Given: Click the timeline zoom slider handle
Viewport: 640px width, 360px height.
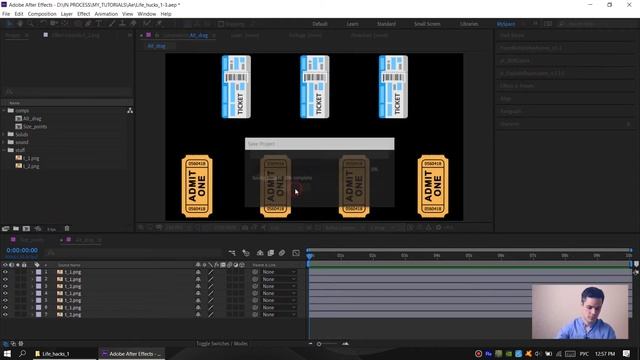Looking at the screenshot, I should click(319, 344).
